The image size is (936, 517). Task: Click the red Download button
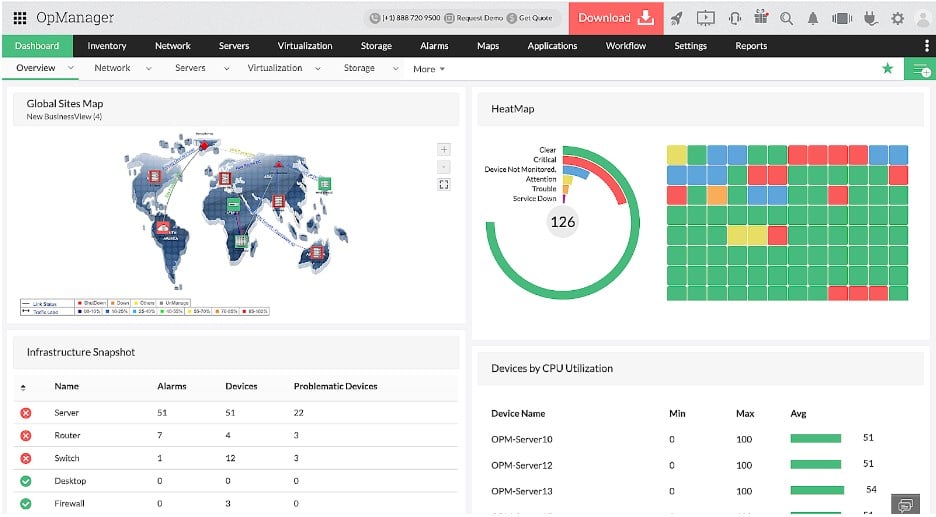coord(616,18)
